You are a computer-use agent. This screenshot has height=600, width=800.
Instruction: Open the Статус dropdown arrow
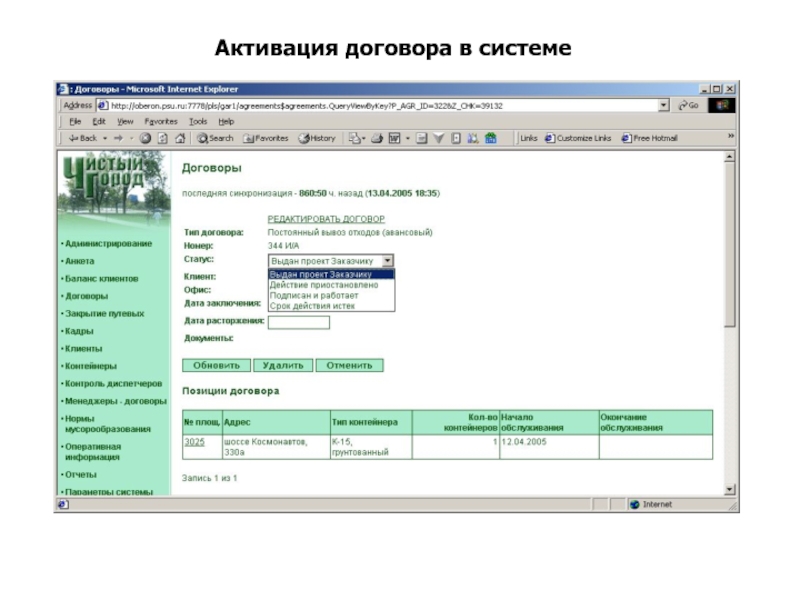(388, 260)
